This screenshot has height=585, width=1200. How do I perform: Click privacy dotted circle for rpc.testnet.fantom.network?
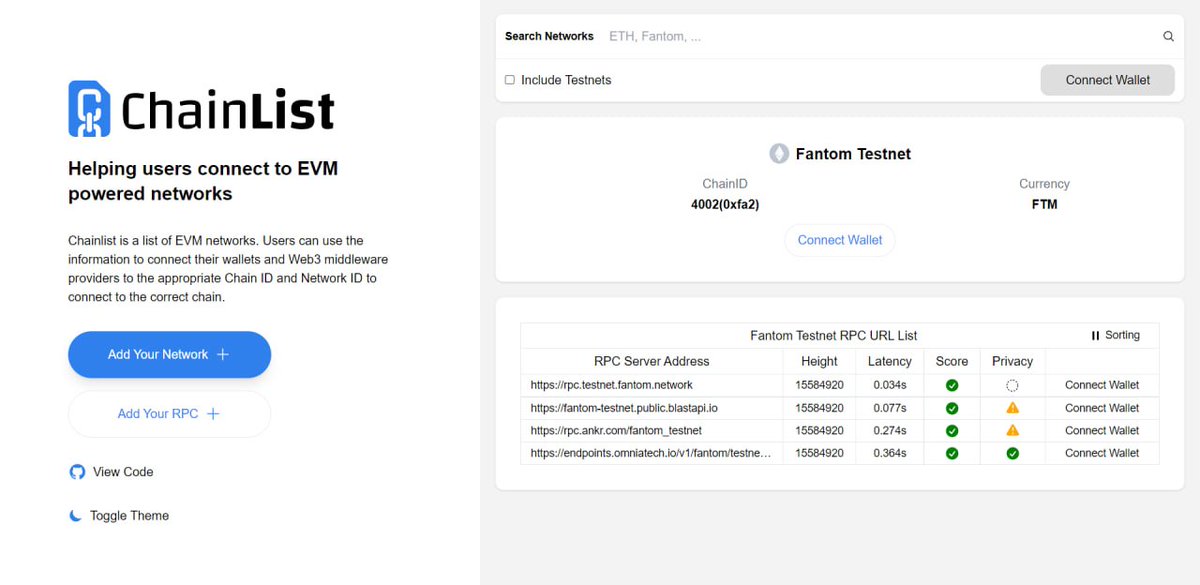coord(1012,385)
